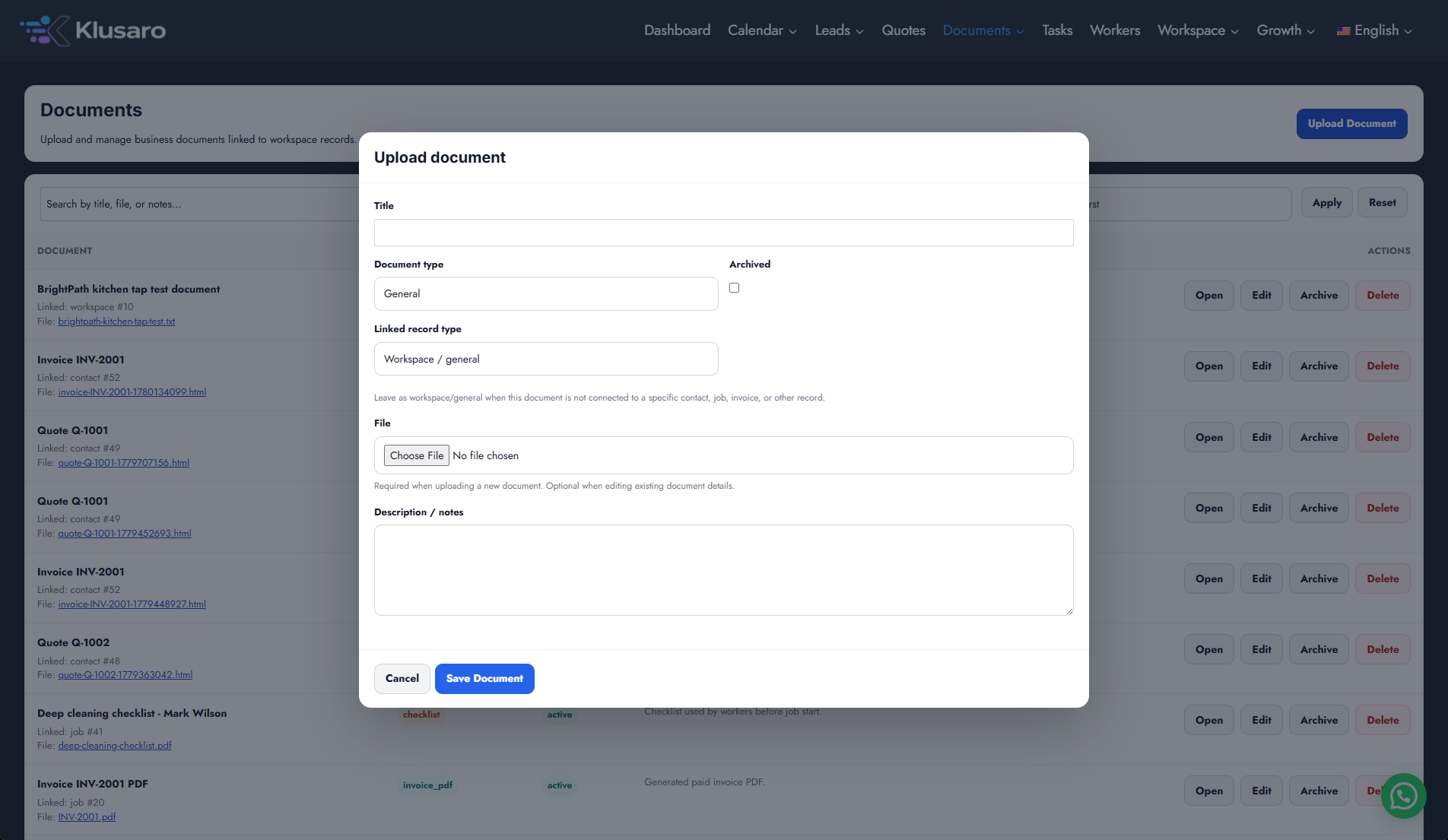Click into the Description / notes textarea
Image resolution: width=1448 pixels, height=840 pixels.
point(724,570)
